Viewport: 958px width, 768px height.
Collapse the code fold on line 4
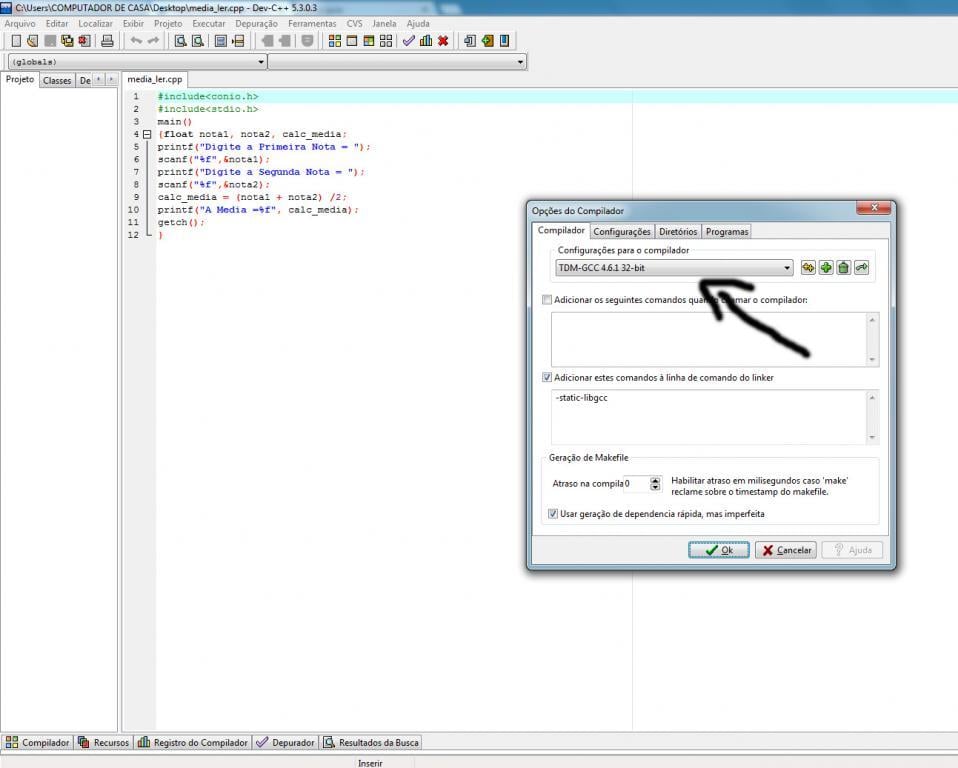pyautogui.click(x=147, y=134)
